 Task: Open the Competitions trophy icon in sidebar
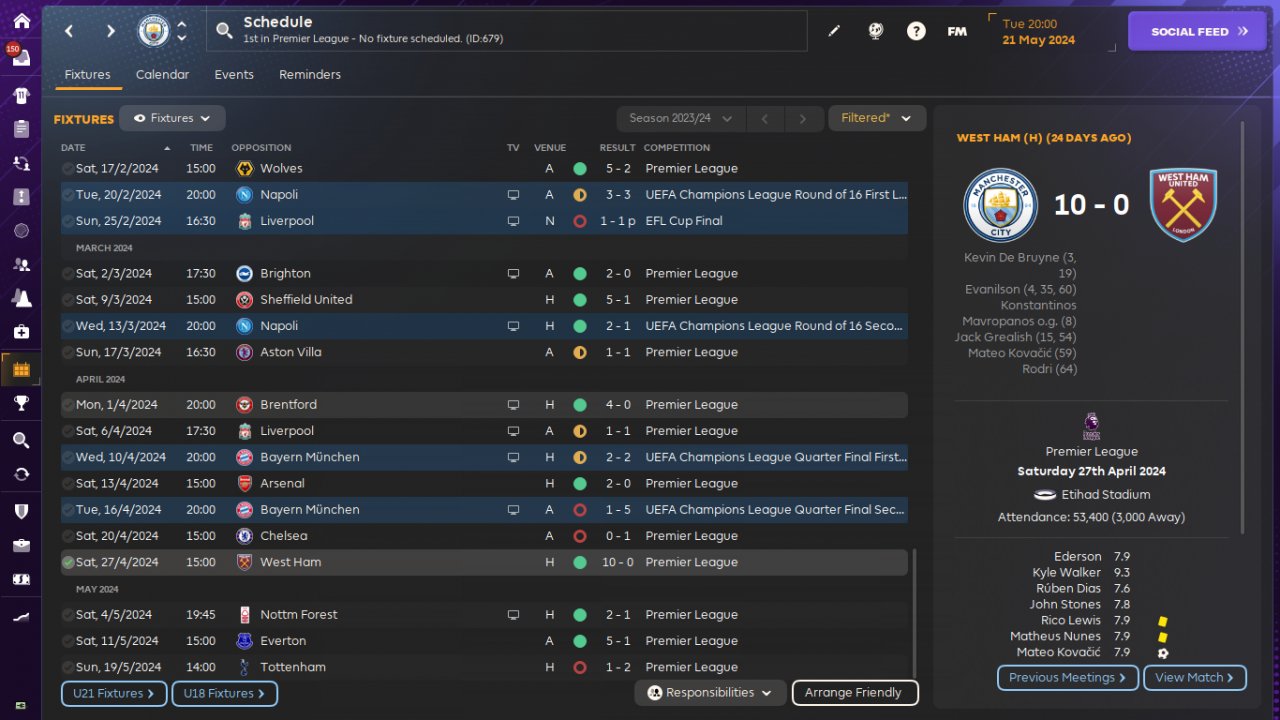pos(21,403)
